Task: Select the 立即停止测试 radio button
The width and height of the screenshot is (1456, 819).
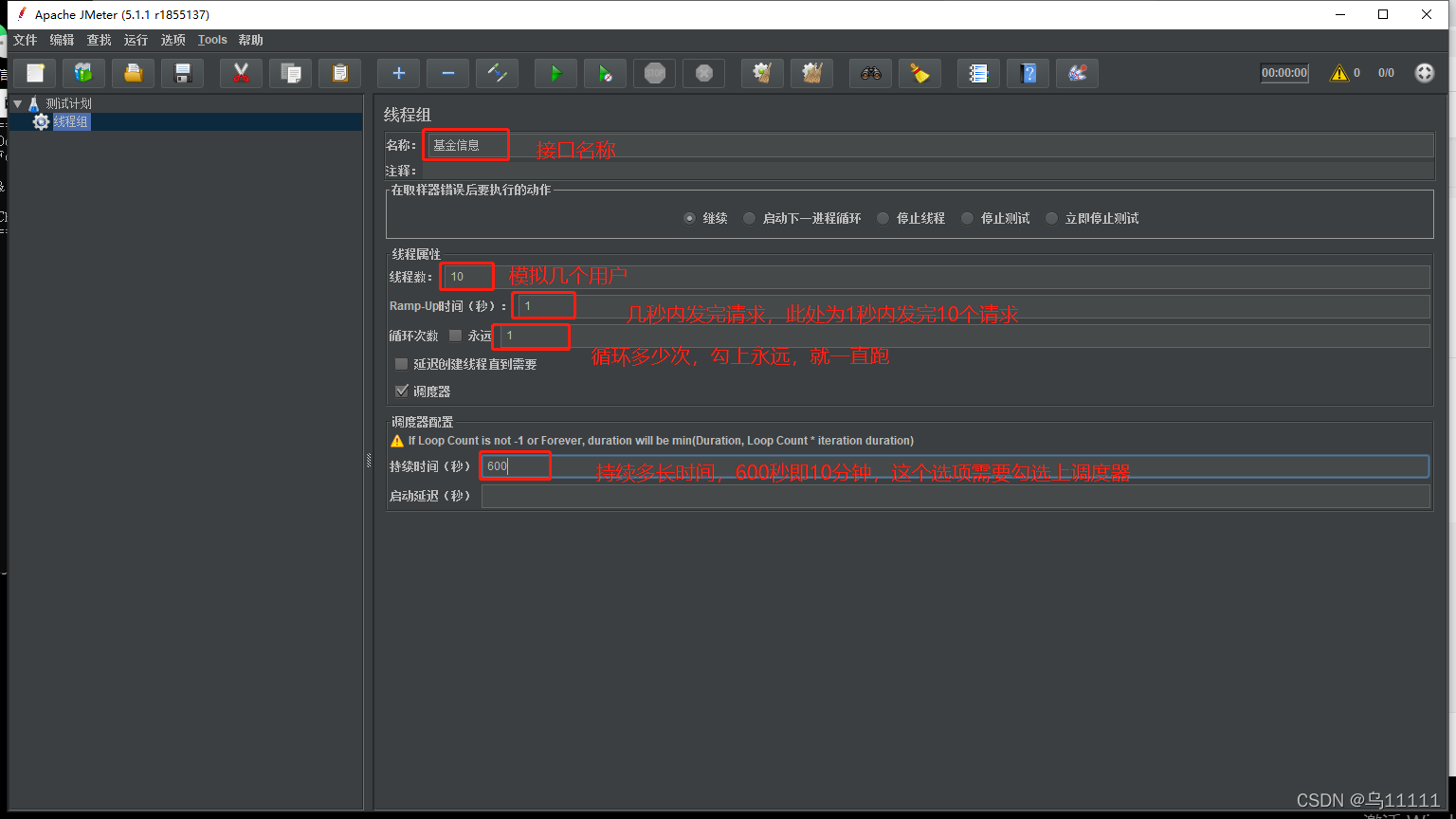Action: [x=1051, y=218]
